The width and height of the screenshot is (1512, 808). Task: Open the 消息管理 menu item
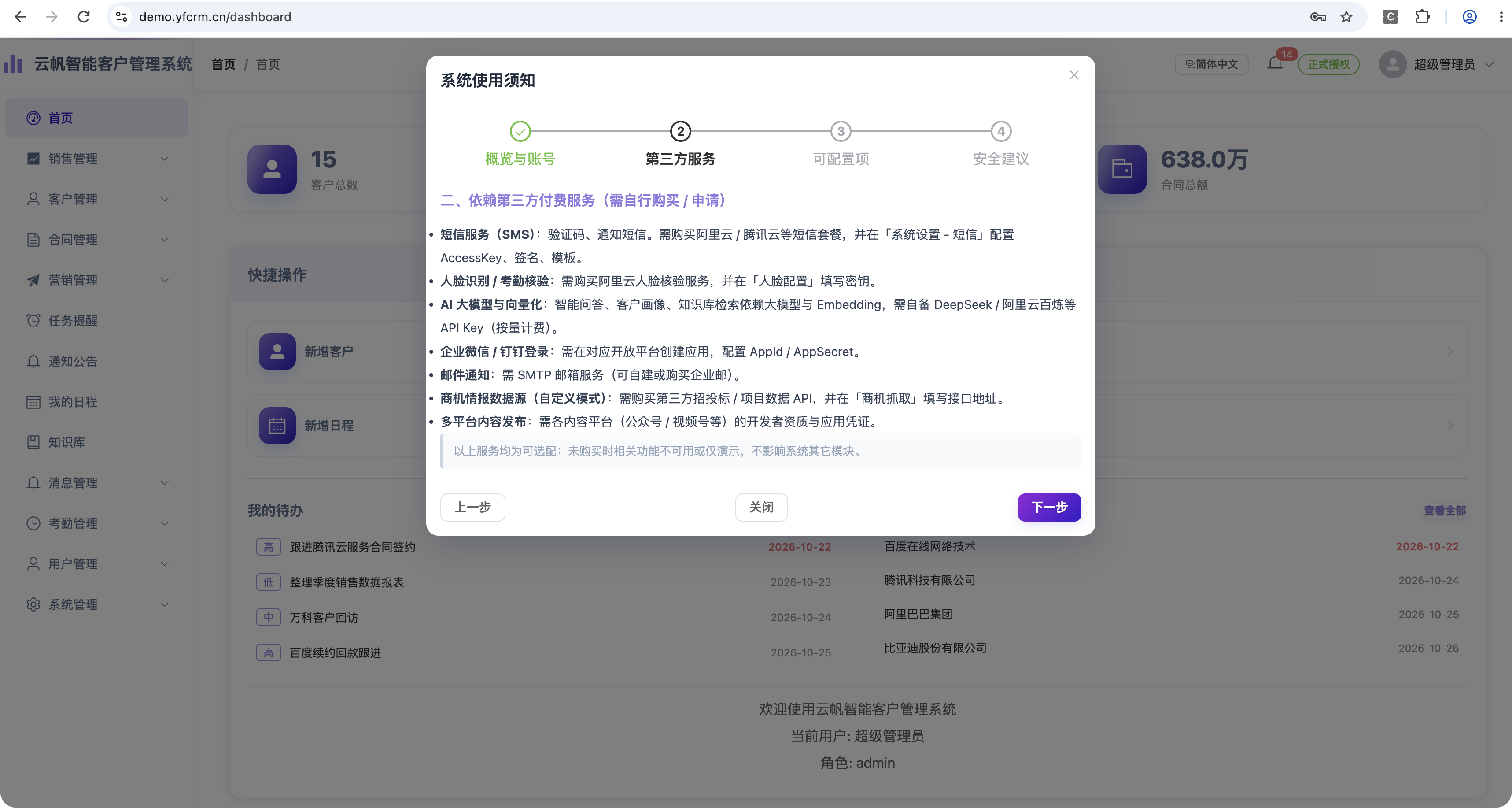pyautogui.click(x=96, y=483)
